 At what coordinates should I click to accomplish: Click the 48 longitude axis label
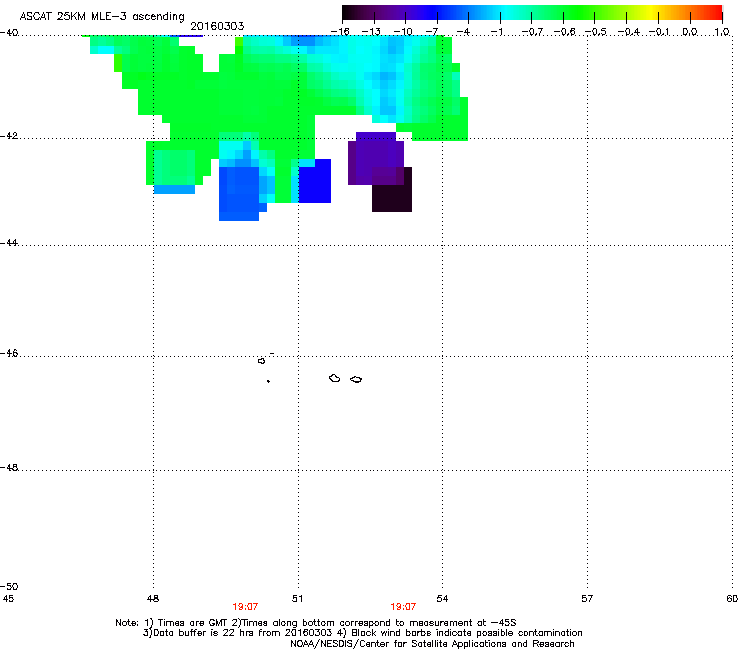tap(153, 599)
